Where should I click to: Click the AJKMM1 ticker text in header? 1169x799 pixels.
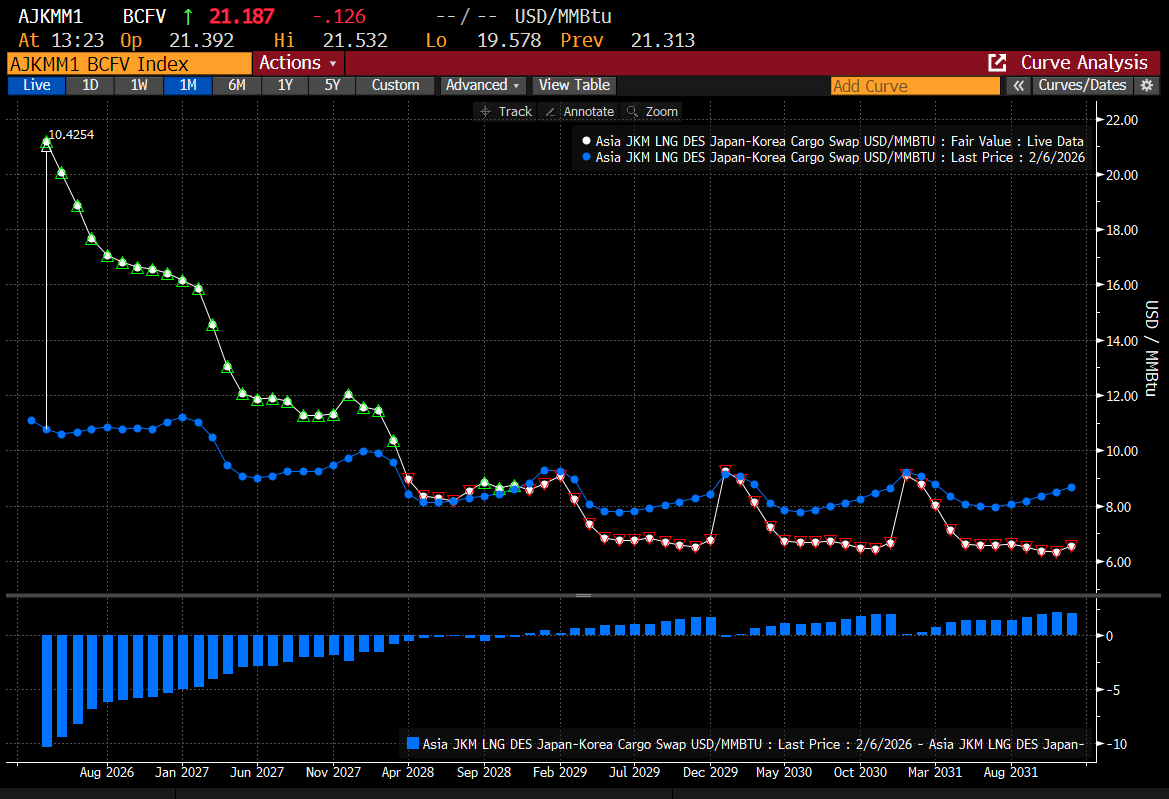point(50,16)
